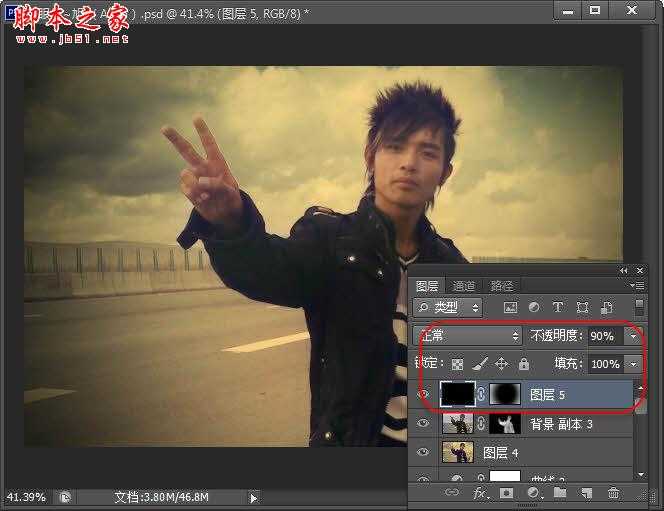Filter layers by shape layer icon
664x511 pixels.
[x=582, y=307]
